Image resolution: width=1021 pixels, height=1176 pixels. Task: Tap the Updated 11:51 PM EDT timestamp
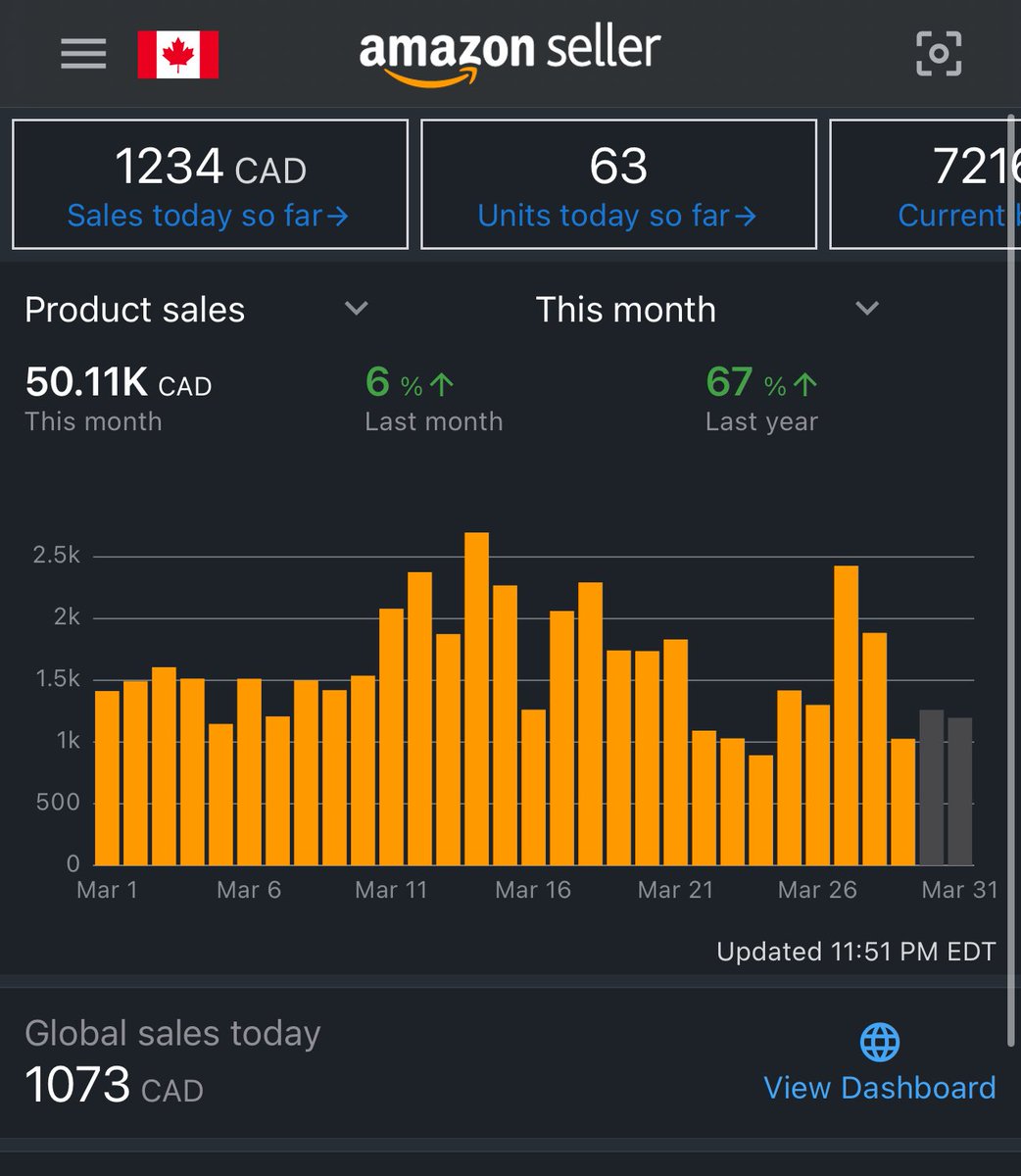point(855,952)
